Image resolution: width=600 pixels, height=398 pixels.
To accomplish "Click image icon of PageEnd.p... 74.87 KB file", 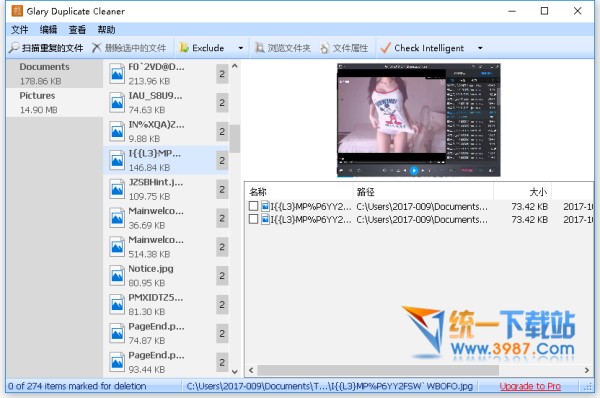I will 117,334.
